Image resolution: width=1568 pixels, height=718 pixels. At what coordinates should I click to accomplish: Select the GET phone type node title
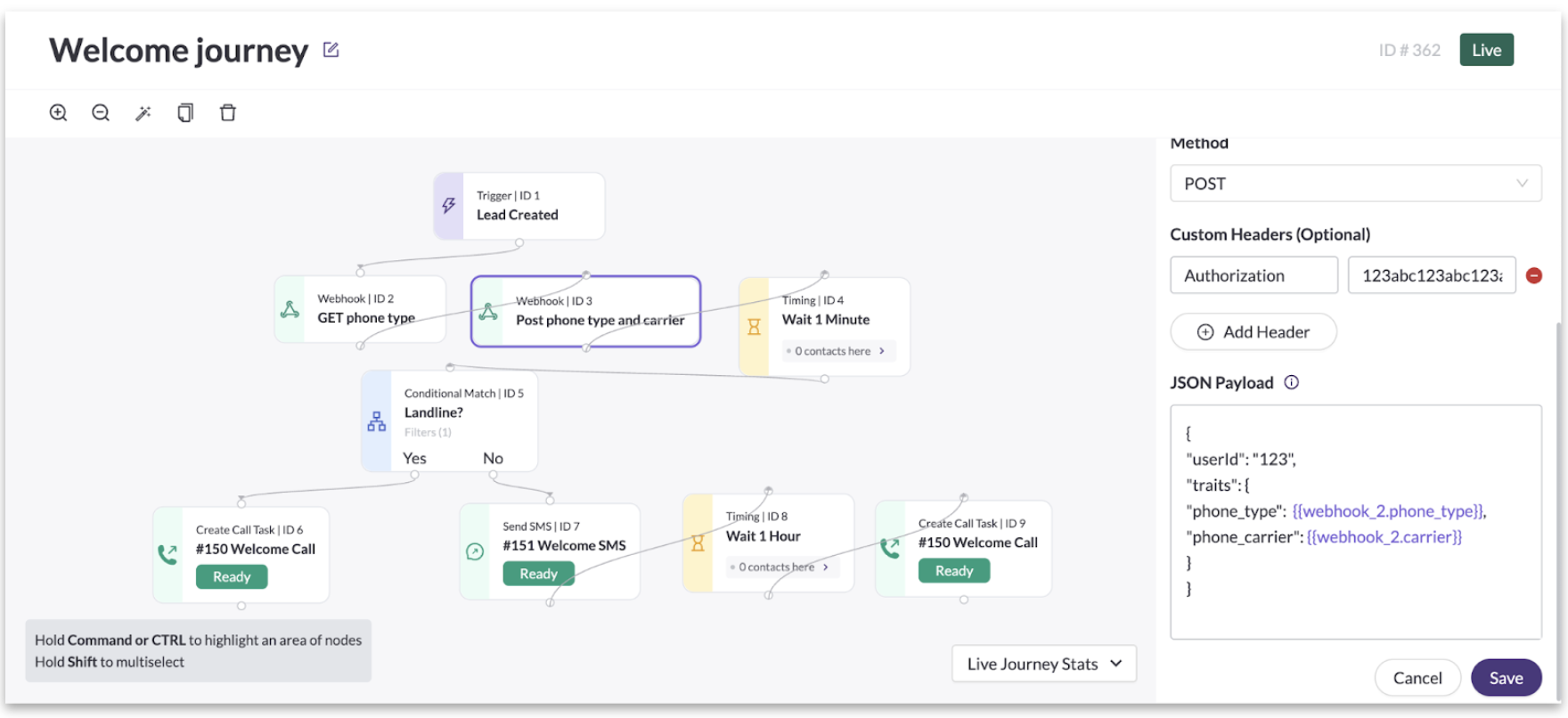pos(366,318)
